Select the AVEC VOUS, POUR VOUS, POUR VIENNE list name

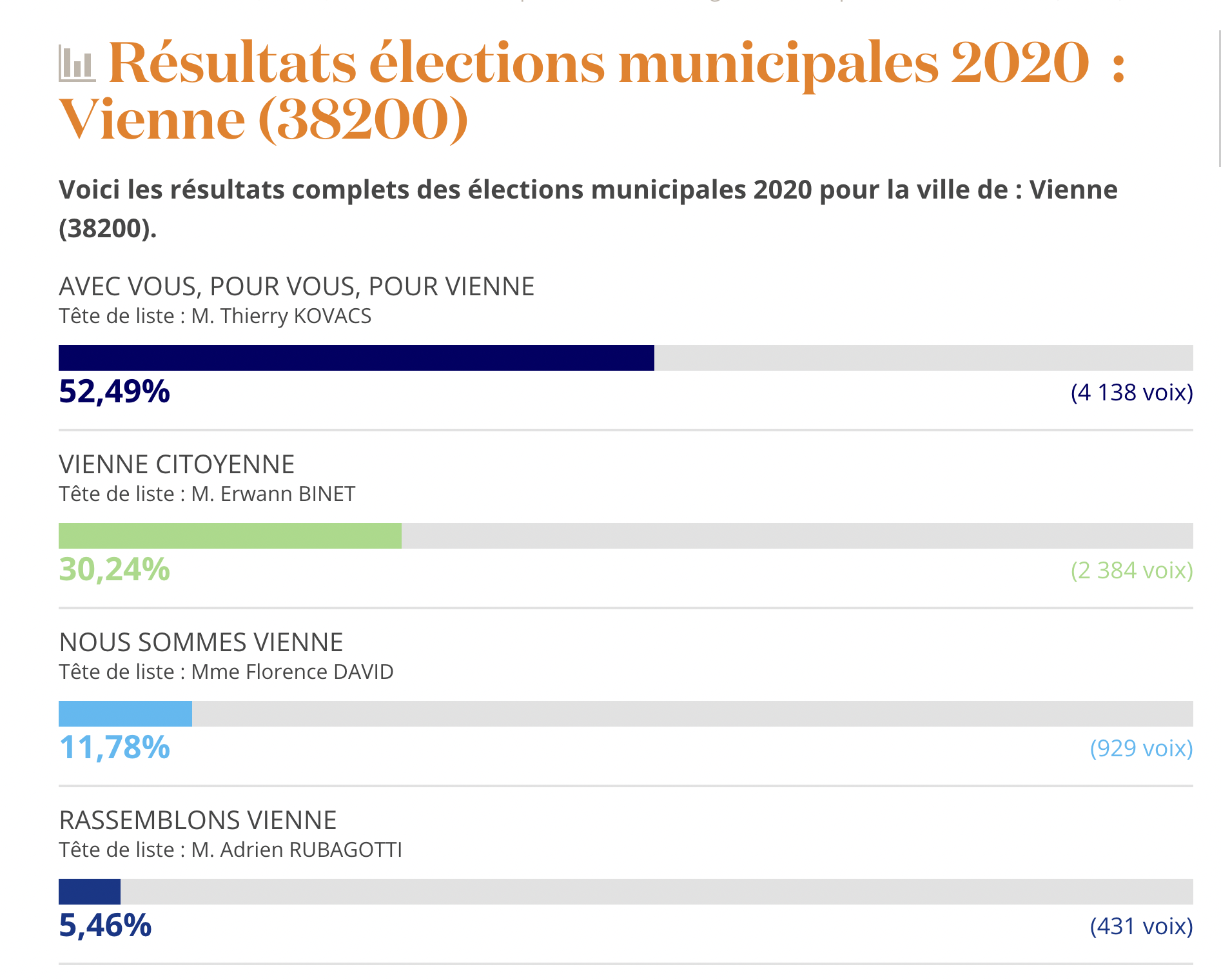pos(297,286)
